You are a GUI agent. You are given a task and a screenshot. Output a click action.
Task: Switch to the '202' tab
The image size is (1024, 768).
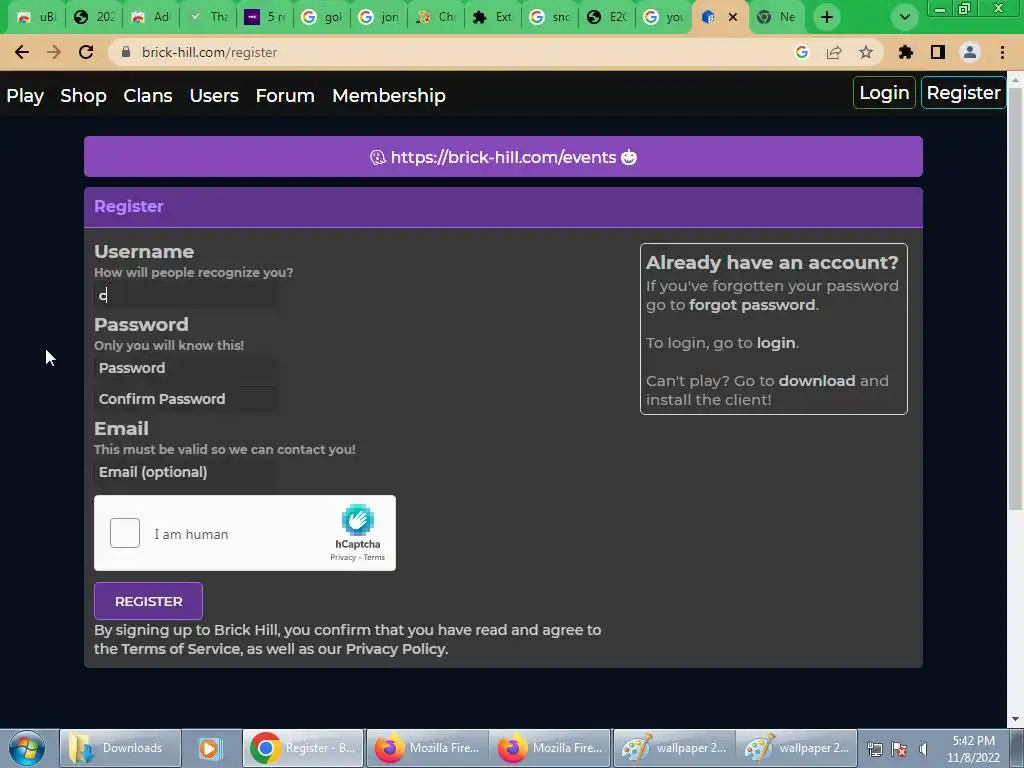94,17
